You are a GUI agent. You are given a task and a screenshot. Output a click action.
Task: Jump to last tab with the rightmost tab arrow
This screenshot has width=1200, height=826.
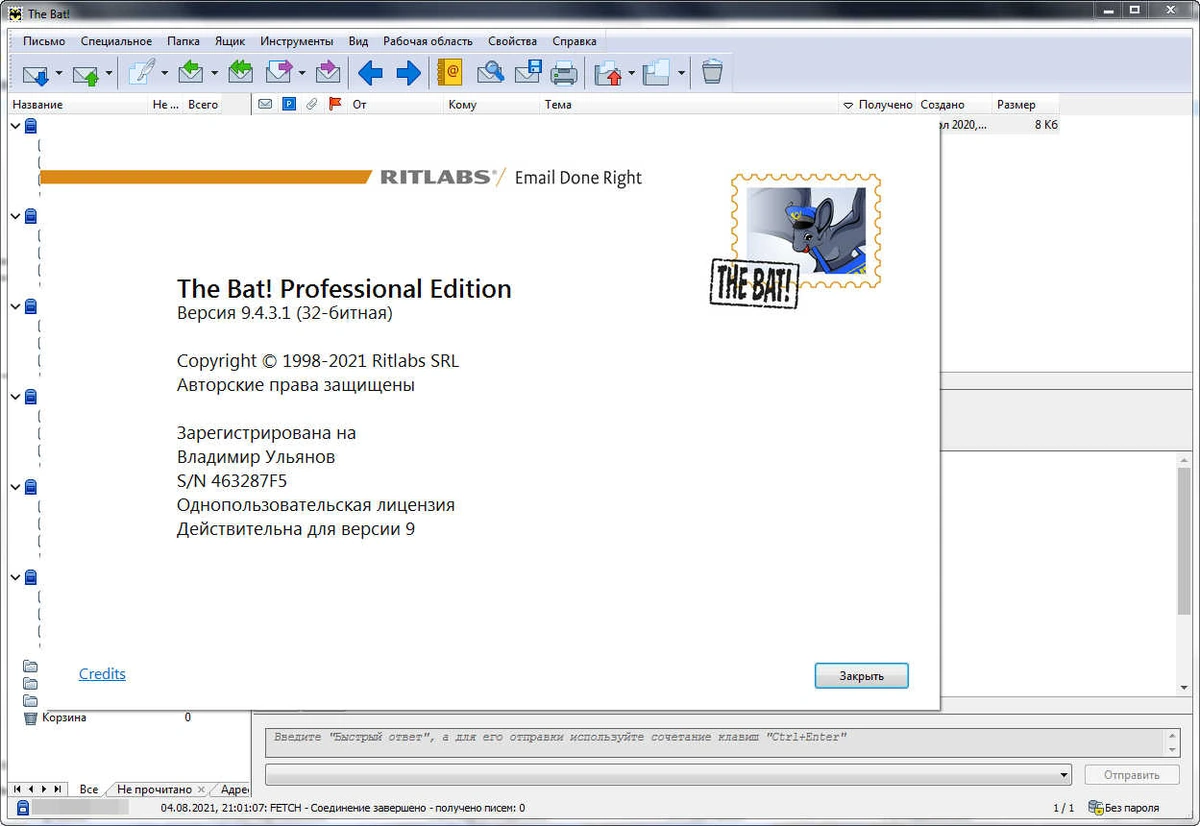point(58,789)
